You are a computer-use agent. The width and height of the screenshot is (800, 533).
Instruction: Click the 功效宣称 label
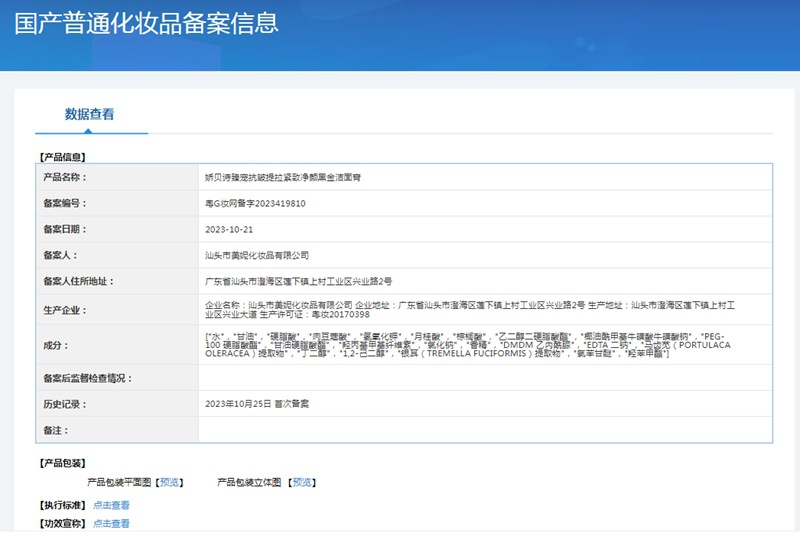[62, 524]
